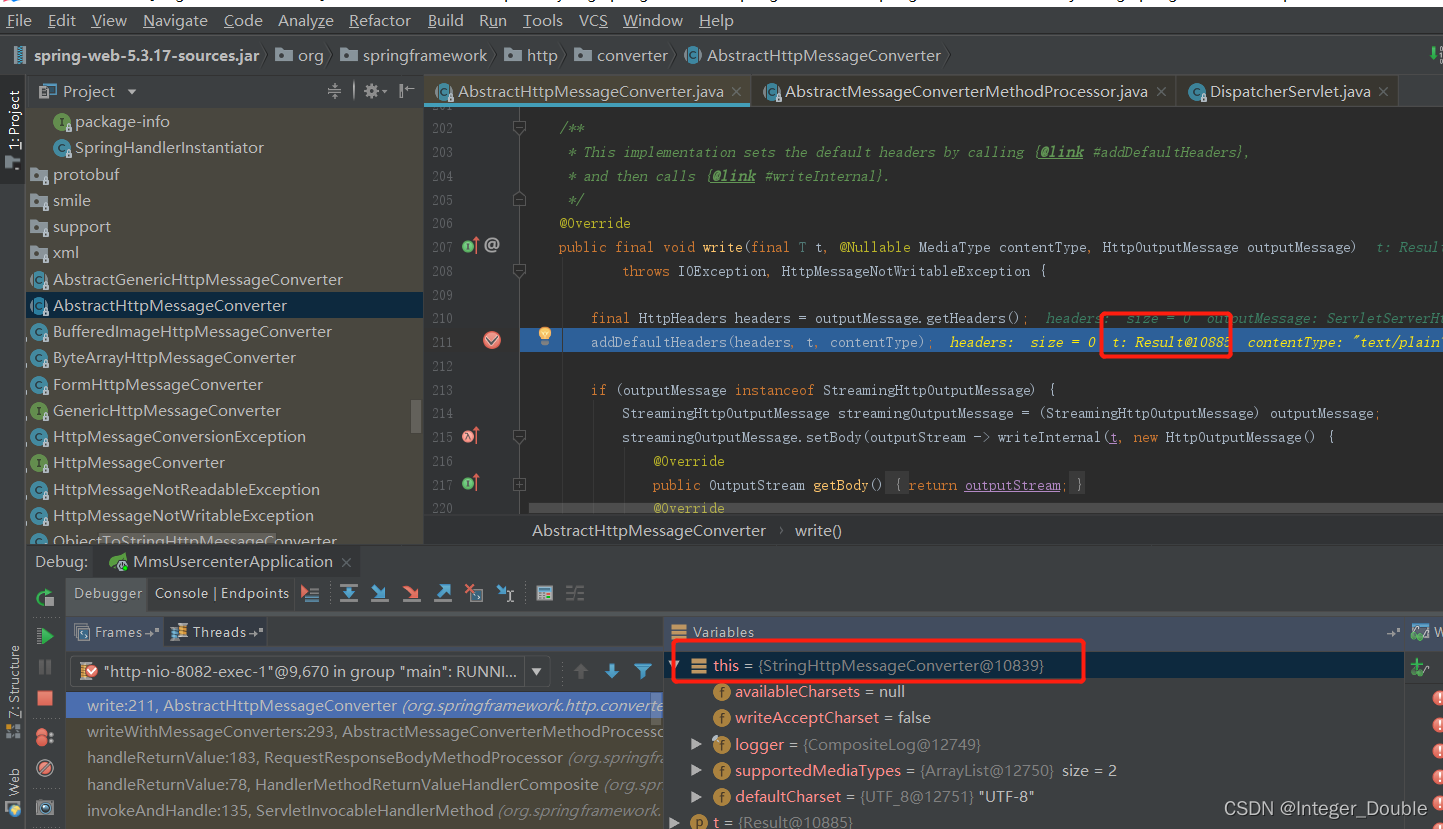Viewport: 1443px width, 829px height.
Task: Open the File menu
Action: coord(19,20)
